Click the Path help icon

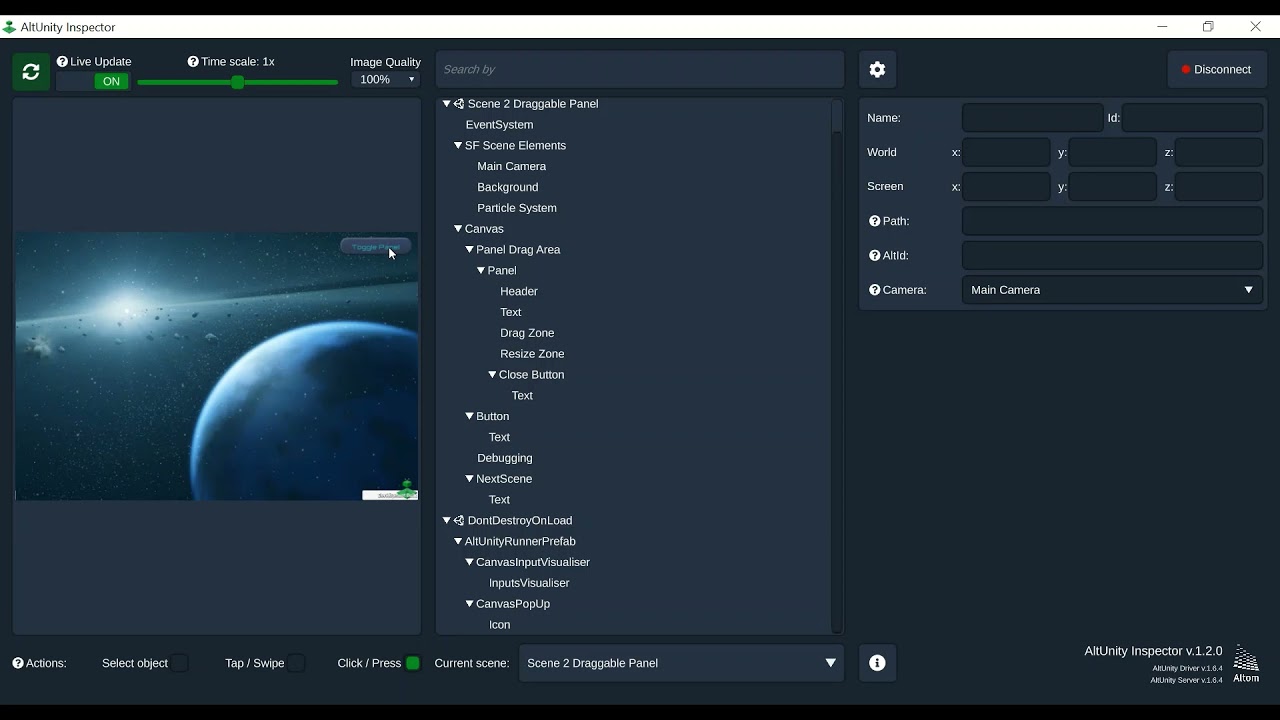pos(874,221)
